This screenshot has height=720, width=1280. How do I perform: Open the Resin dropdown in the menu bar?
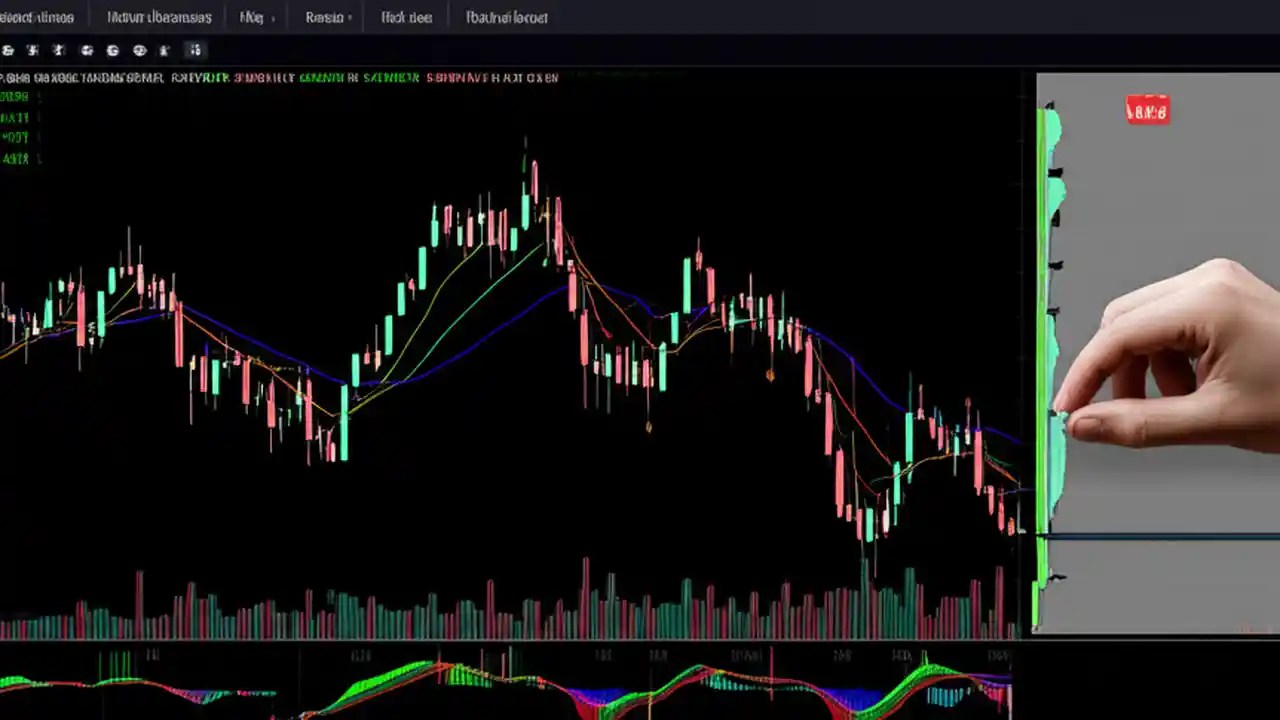[327, 17]
